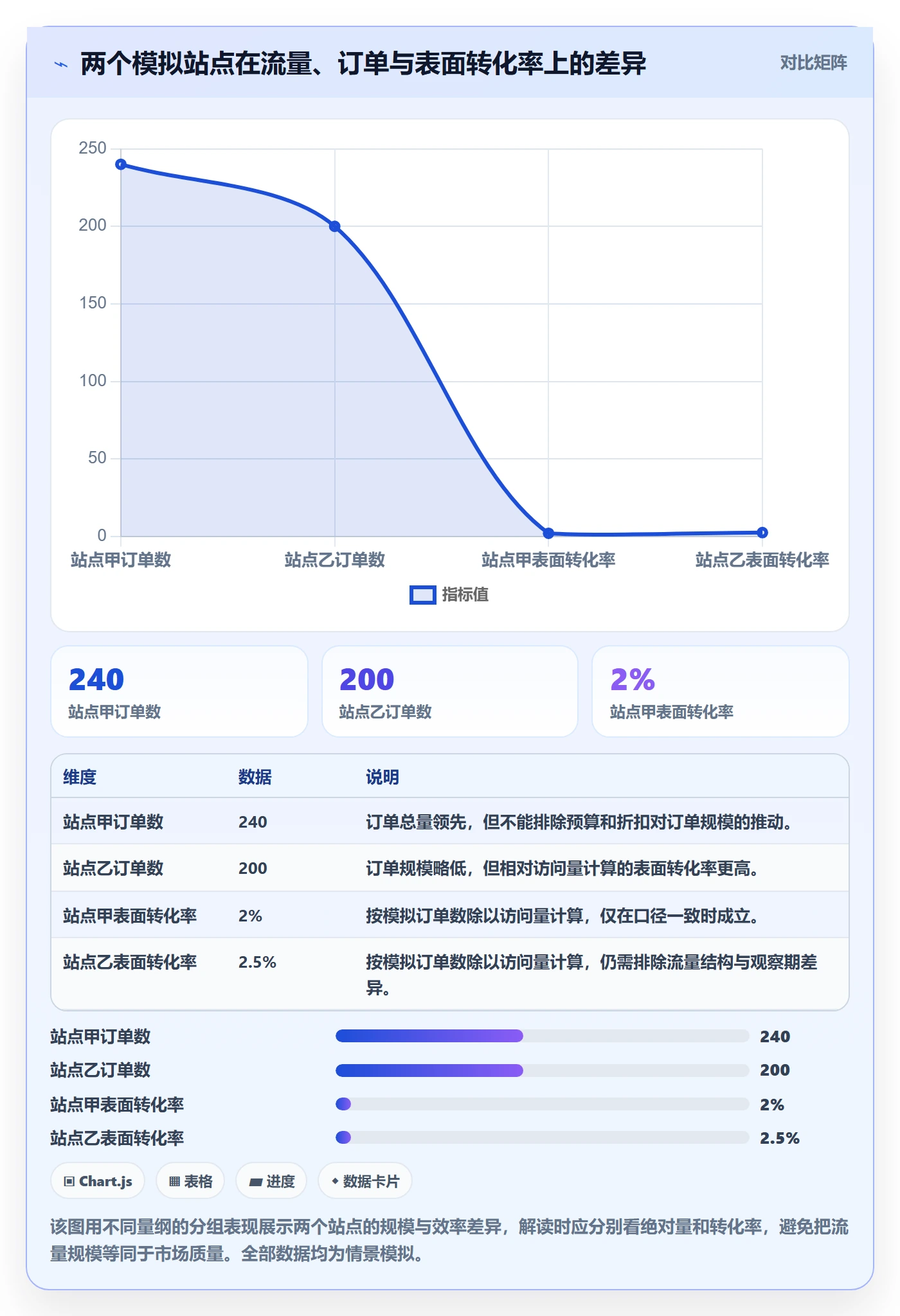The height and width of the screenshot is (1316, 900).
Task: Click the 指标值 legend label
Action: pyautogui.click(x=465, y=595)
